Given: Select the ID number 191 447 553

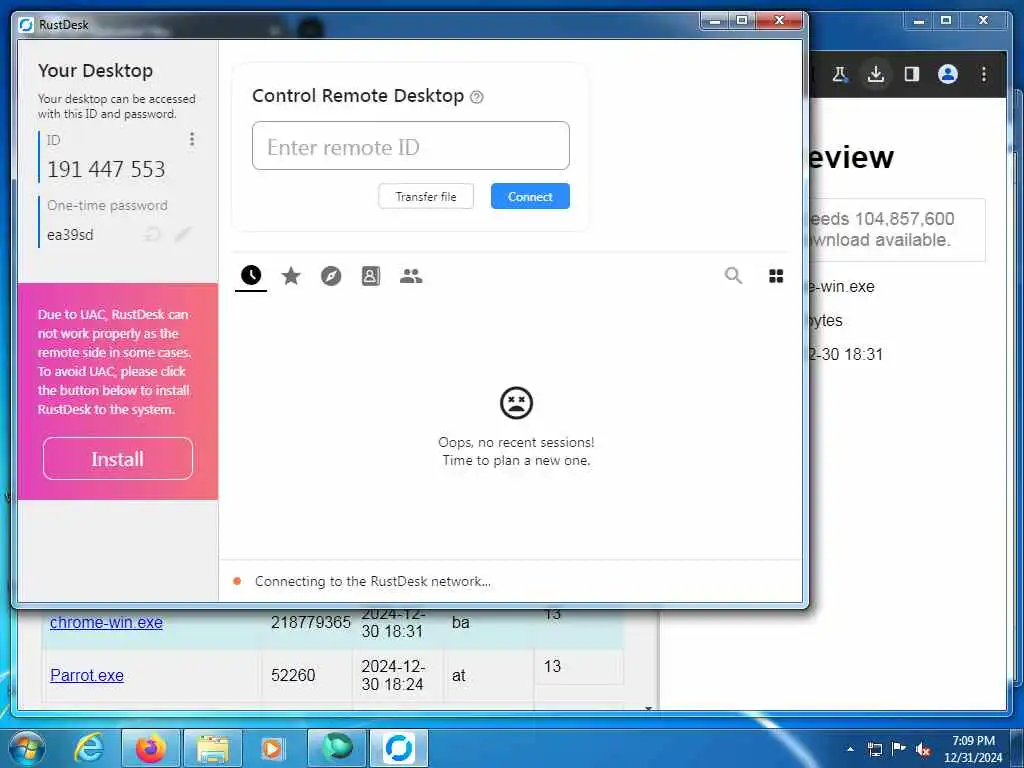Looking at the screenshot, I should click(x=106, y=169).
